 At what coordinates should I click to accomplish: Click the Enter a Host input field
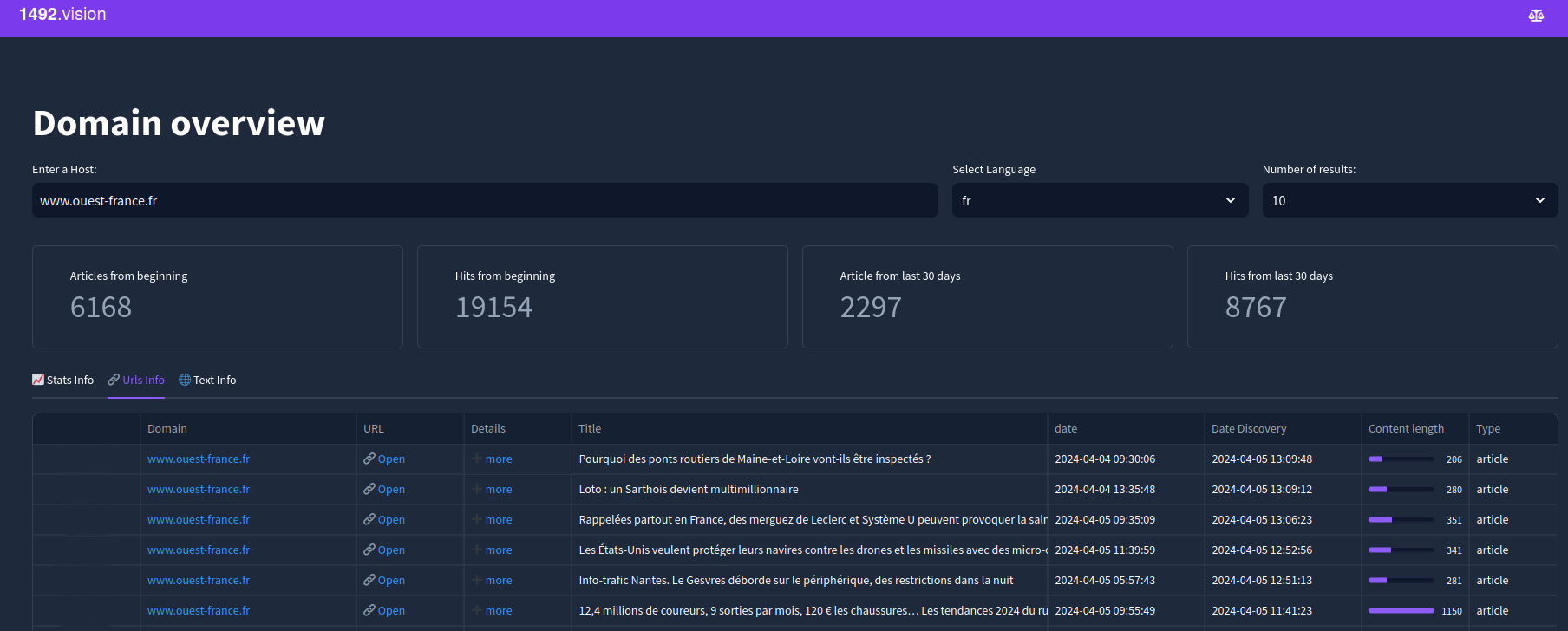pyautogui.click(x=485, y=200)
